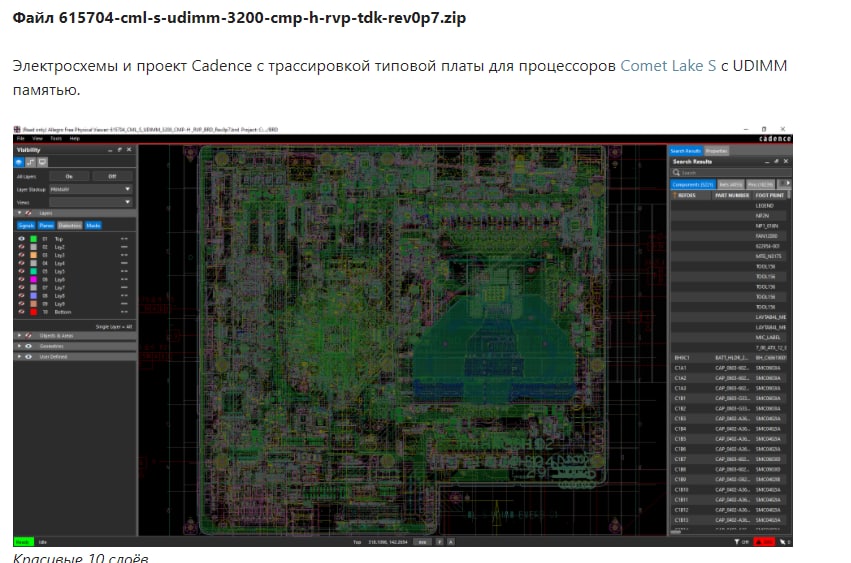Click the magenta Lay6 color swatch
The image size is (851, 563).
(33, 280)
